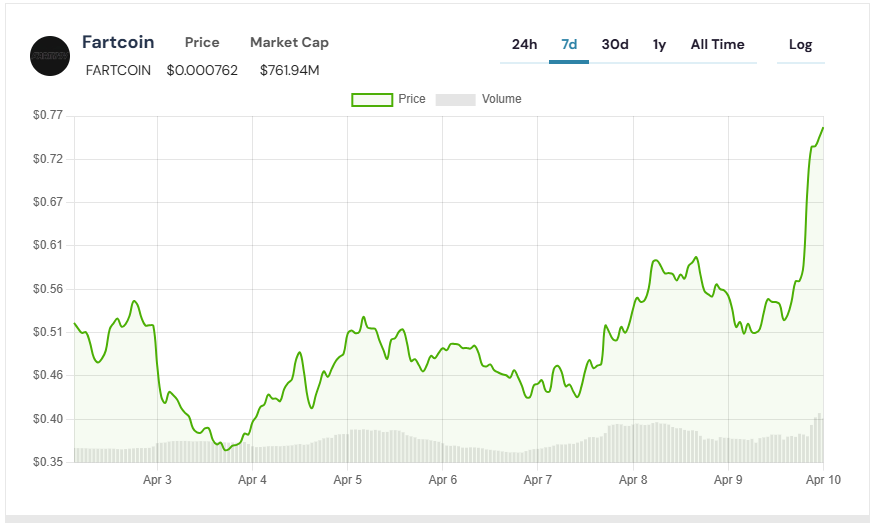Click the Price column header
Image resolution: width=870 pixels, height=525 pixels.
(x=202, y=42)
